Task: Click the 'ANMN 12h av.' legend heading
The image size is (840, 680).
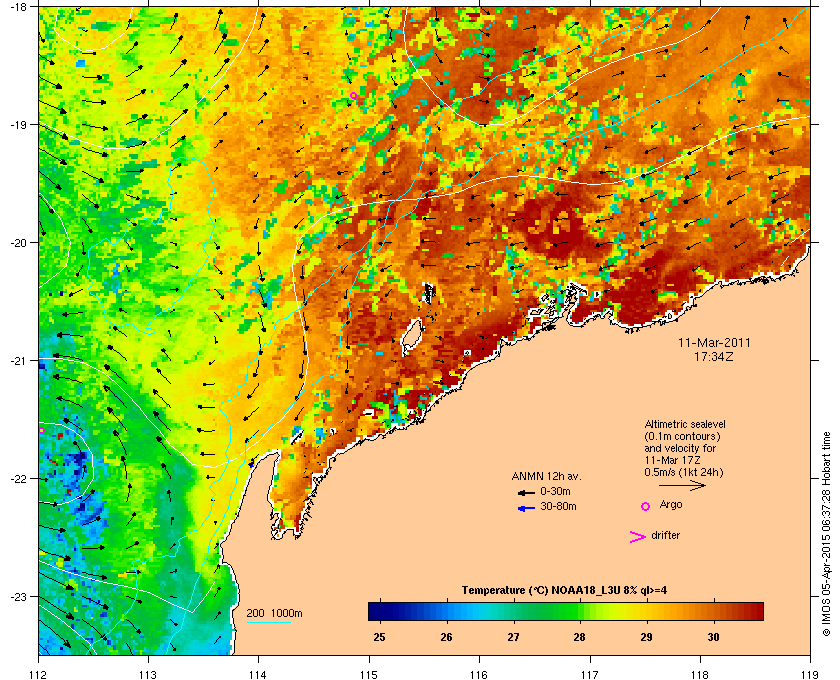Action: point(546,476)
